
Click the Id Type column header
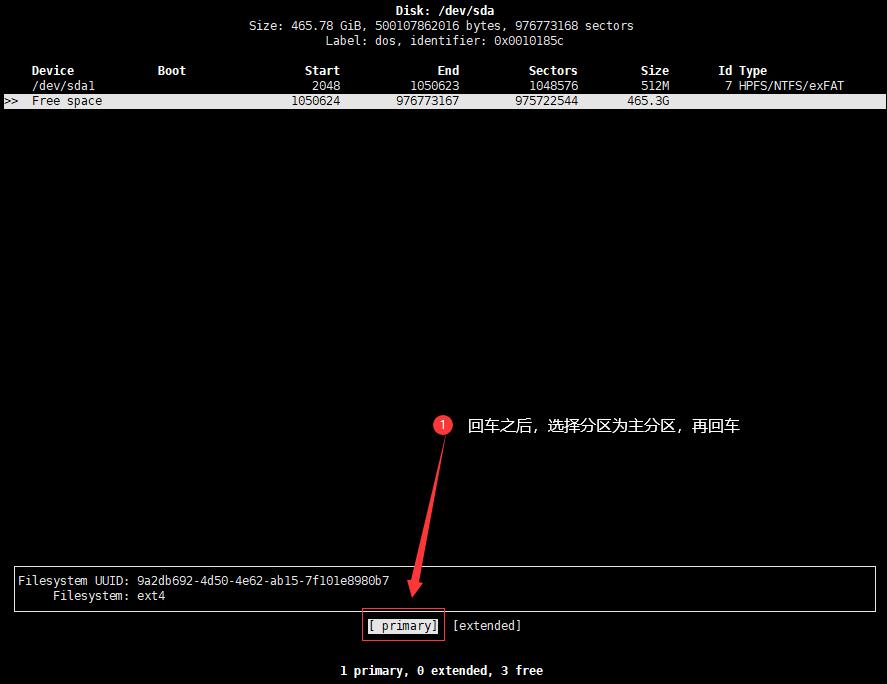click(x=742, y=70)
